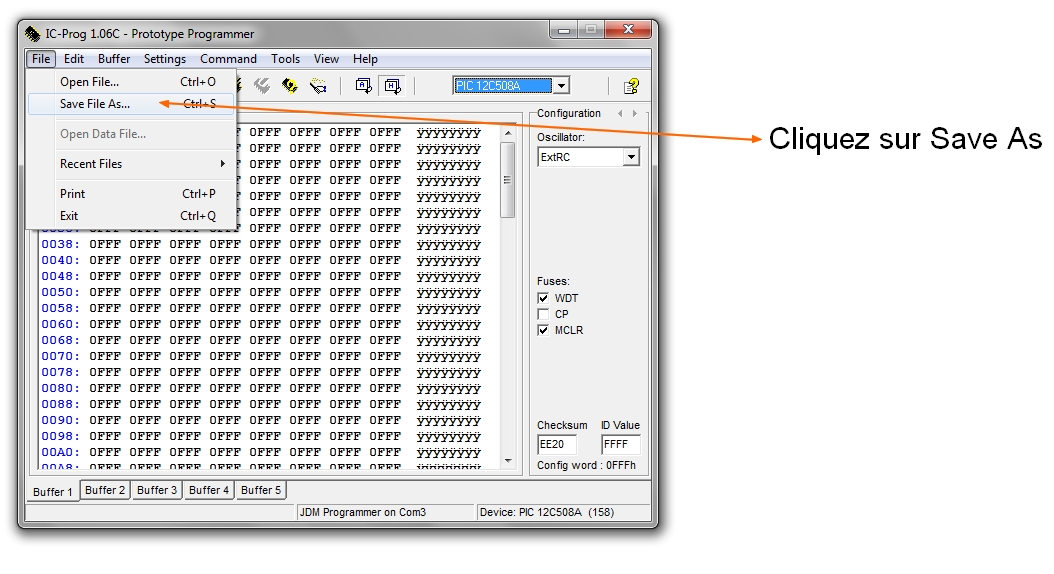Switch to the Buffer 4 tab
1054x574 pixels.
click(x=208, y=490)
